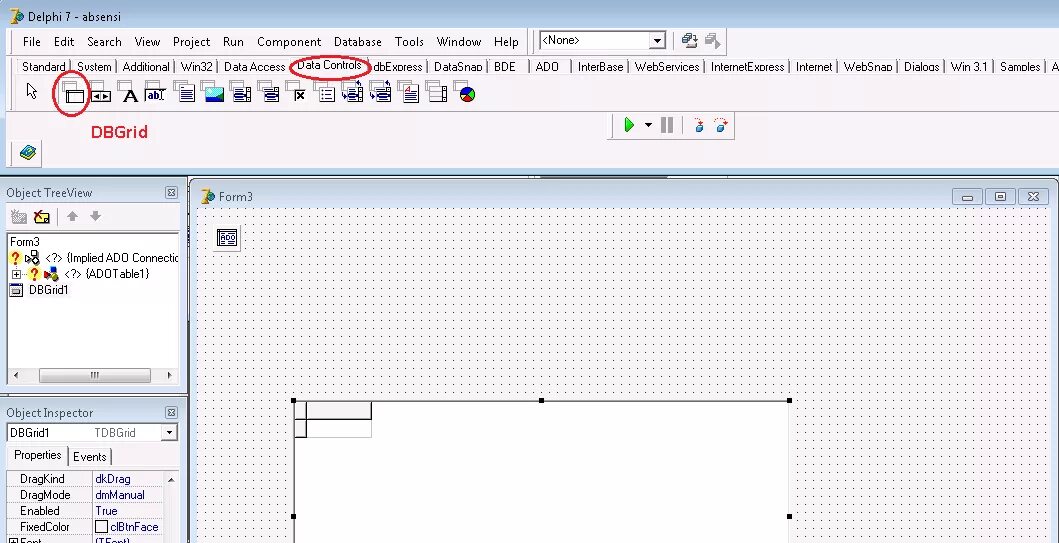
Task: Expand the ADOTable1 tree node
Action: click(x=16, y=274)
